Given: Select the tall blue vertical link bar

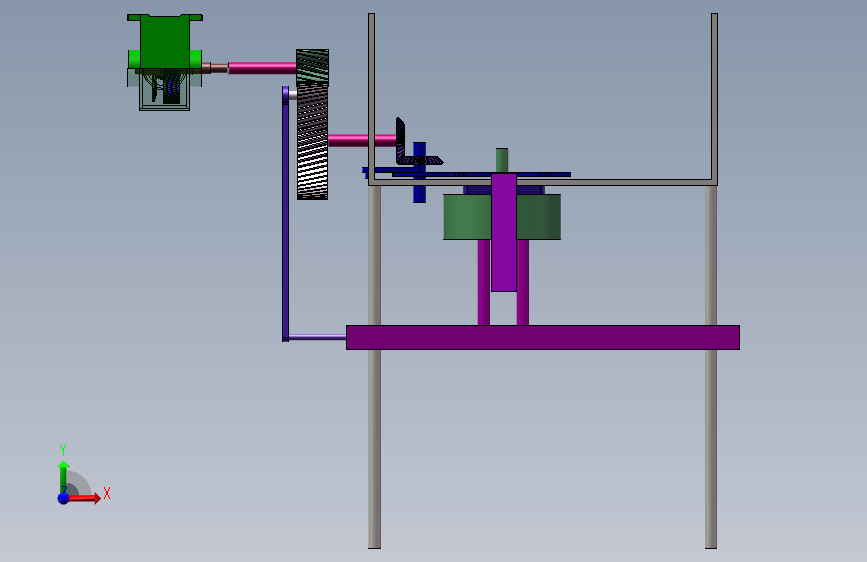Looking at the screenshot, I should click(285, 214).
